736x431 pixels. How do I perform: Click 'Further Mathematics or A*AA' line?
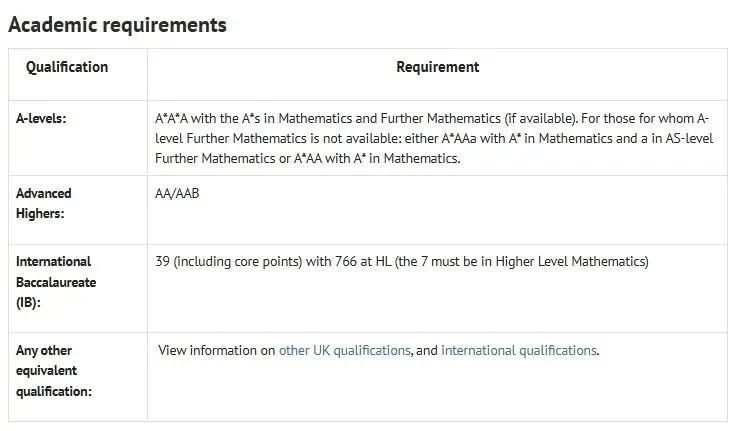tap(307, 159)
